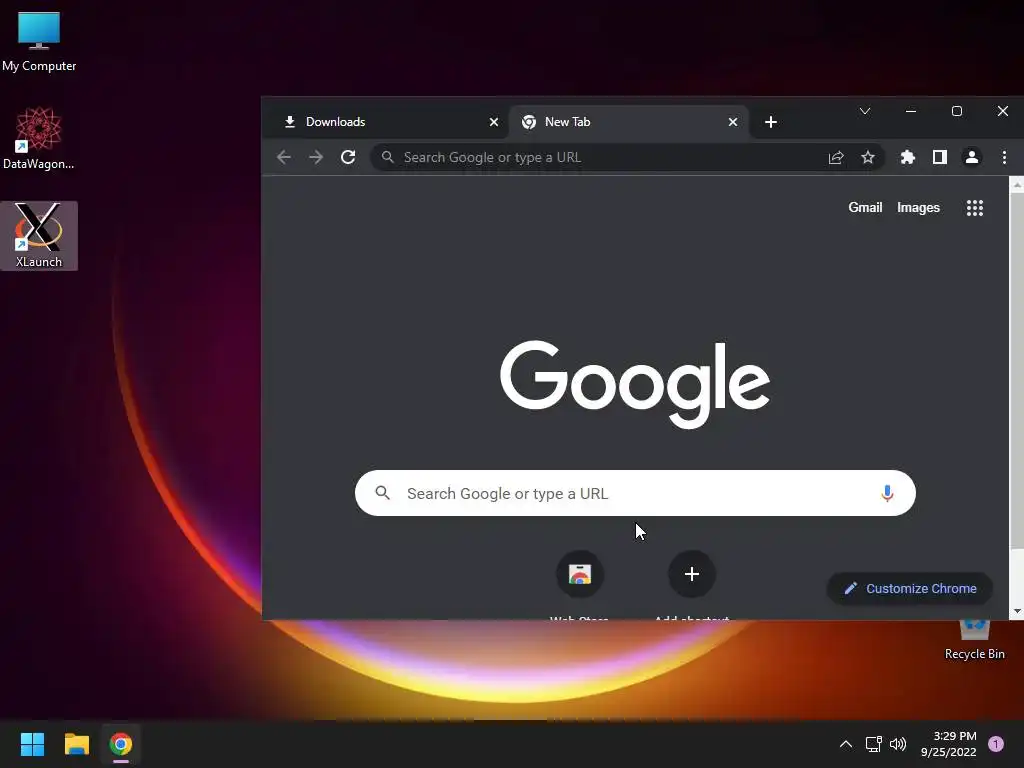
Task: Open the notification badge in the taskbar
Action: tap(996, 744)
